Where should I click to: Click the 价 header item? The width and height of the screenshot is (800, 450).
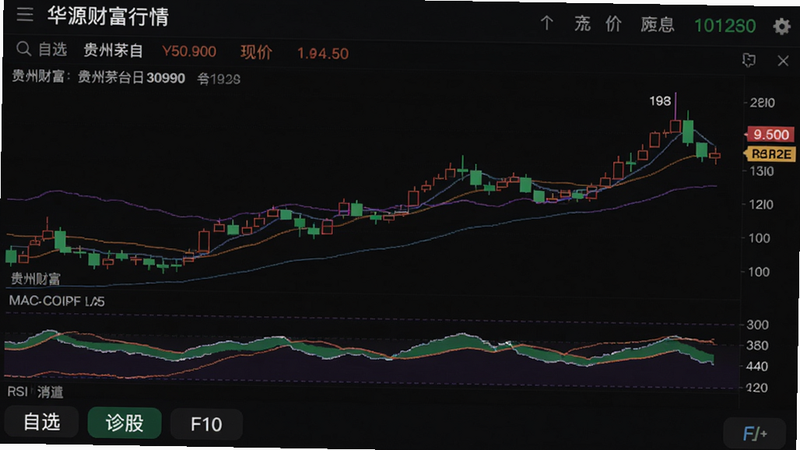[x=613, y=23]
